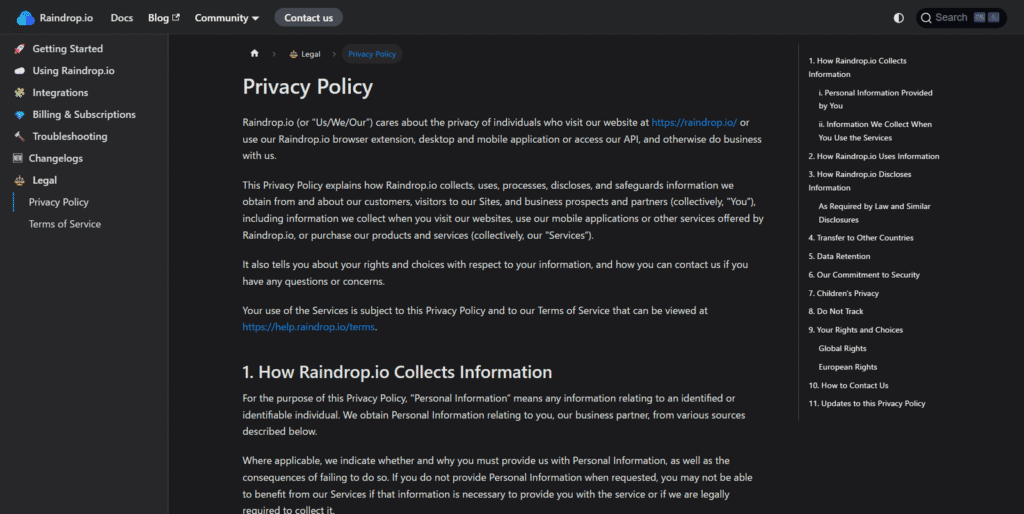1024x514 pixels.
Task: Jump to 8. Do Not Track
Action: point(836,312)
